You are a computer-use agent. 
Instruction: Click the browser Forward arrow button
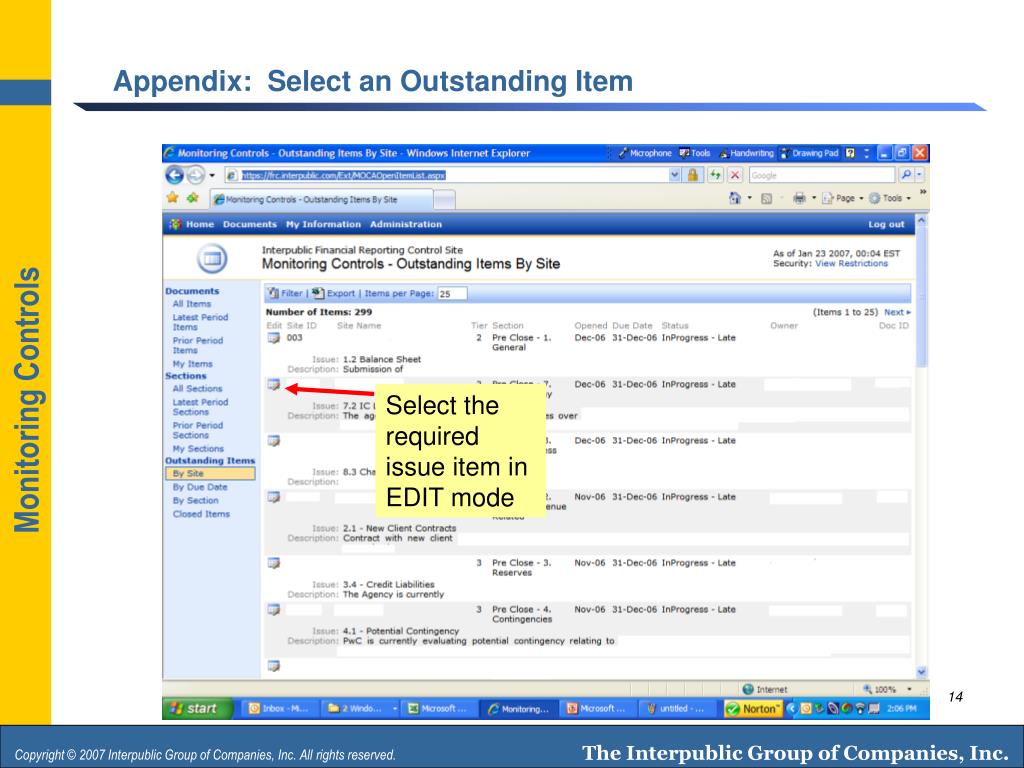[195, 175]
